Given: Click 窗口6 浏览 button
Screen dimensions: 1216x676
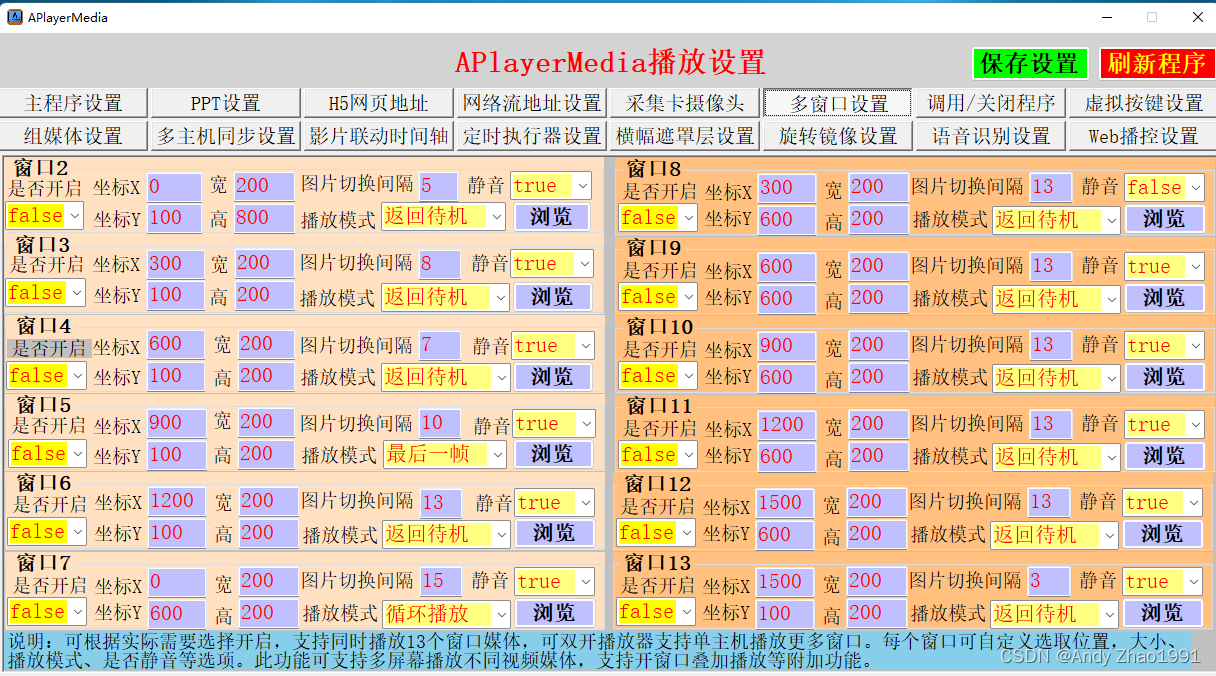Looking at the screenshot, I should (x=556, y=534).
